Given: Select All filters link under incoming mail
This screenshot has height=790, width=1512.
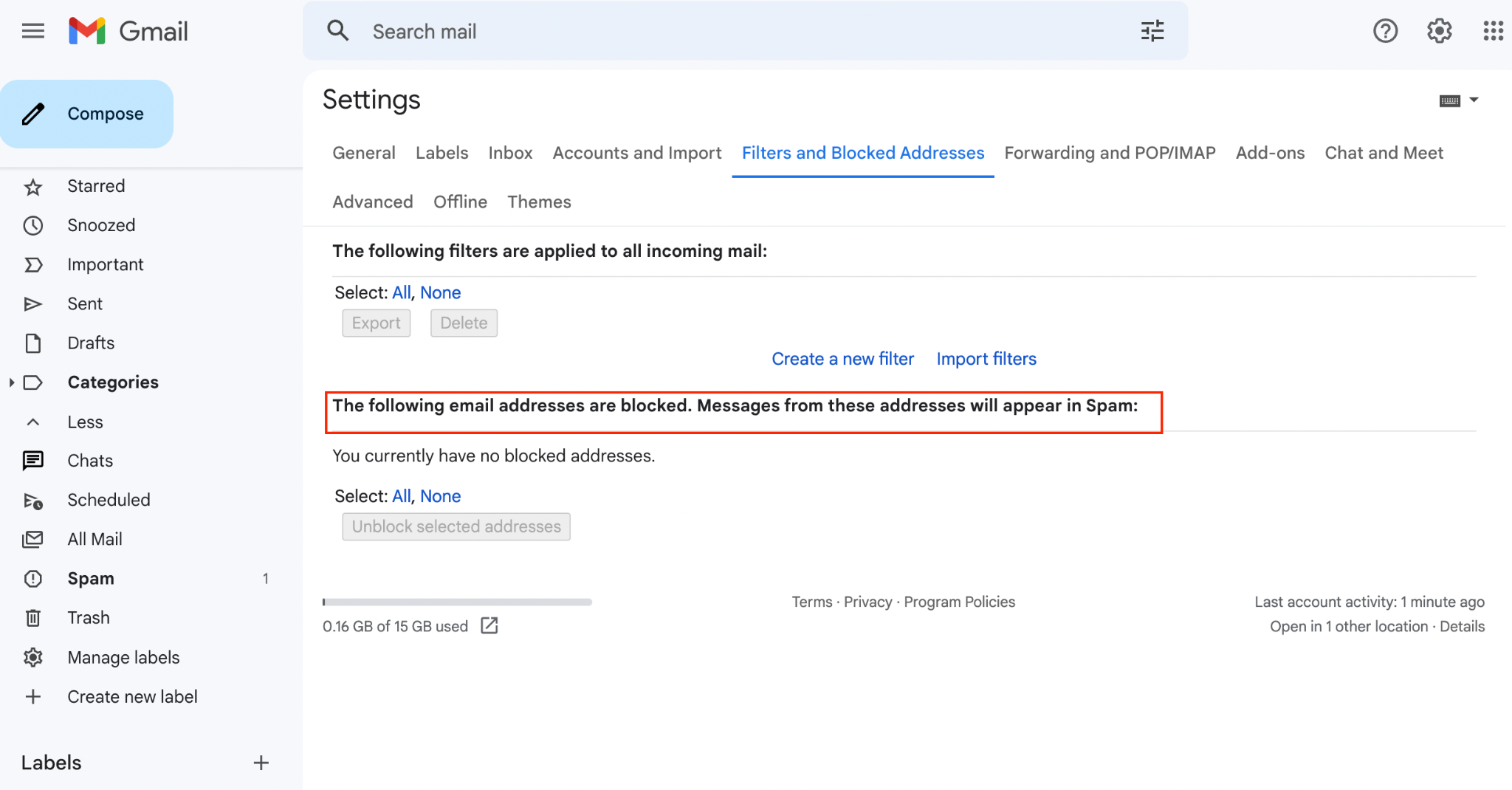Looking at the screenshot, I should pyautogui.click(x=401, y=292).
